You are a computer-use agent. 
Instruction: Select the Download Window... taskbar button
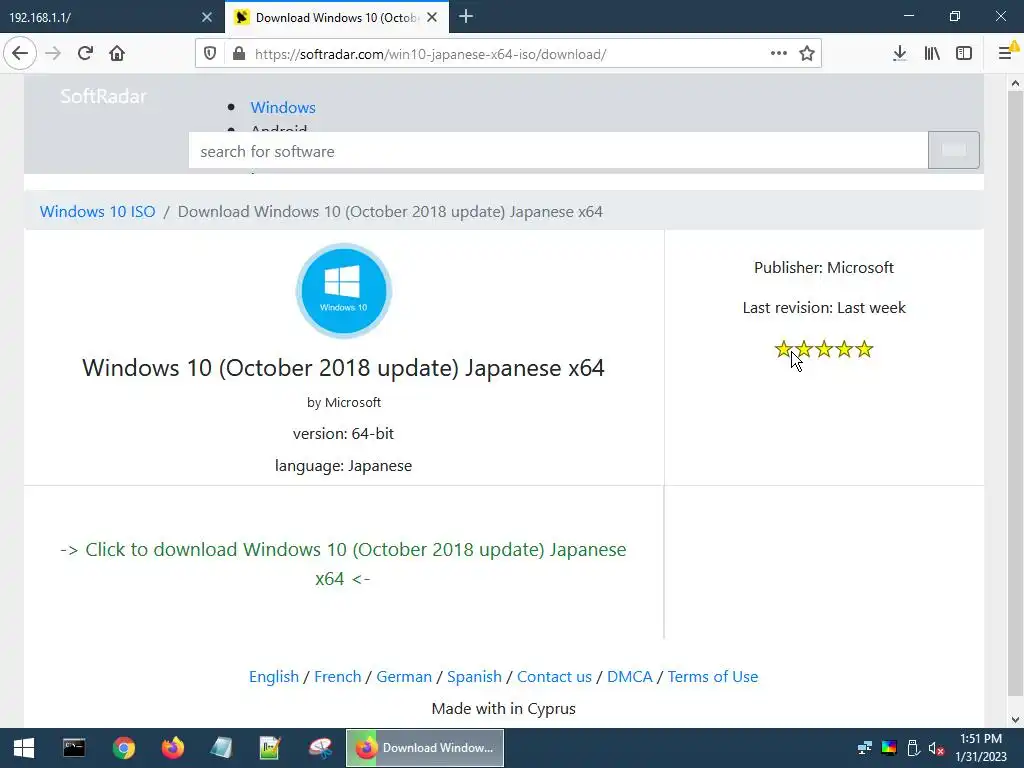424,748
